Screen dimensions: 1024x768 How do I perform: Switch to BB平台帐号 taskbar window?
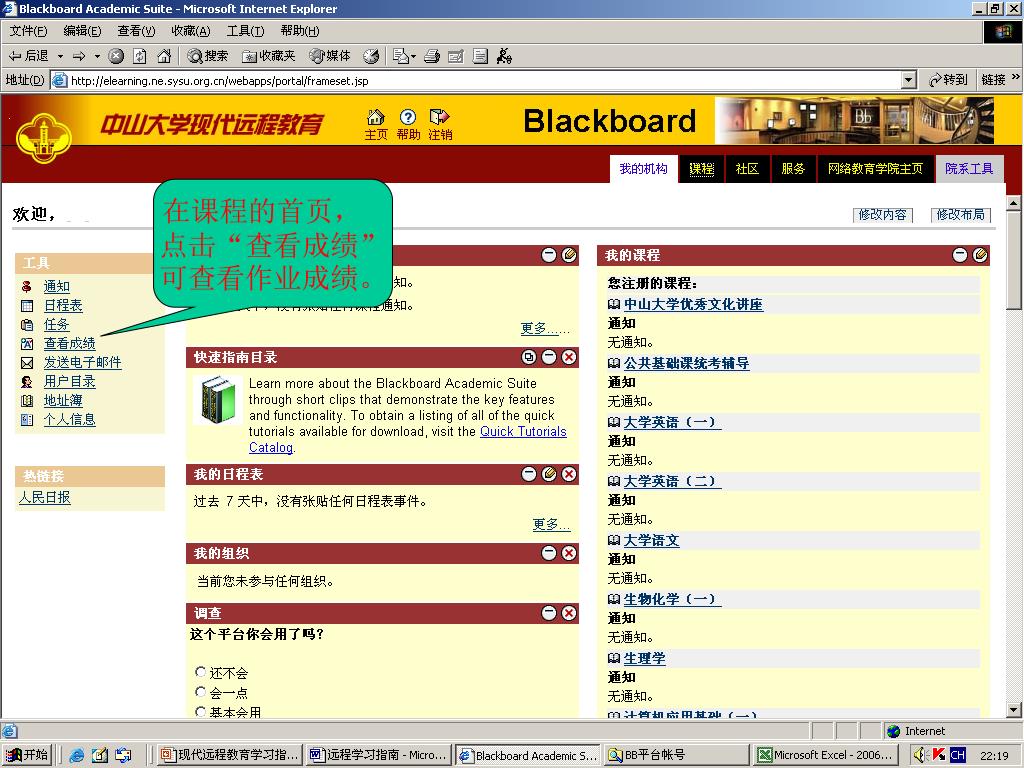tap(677, 755)
